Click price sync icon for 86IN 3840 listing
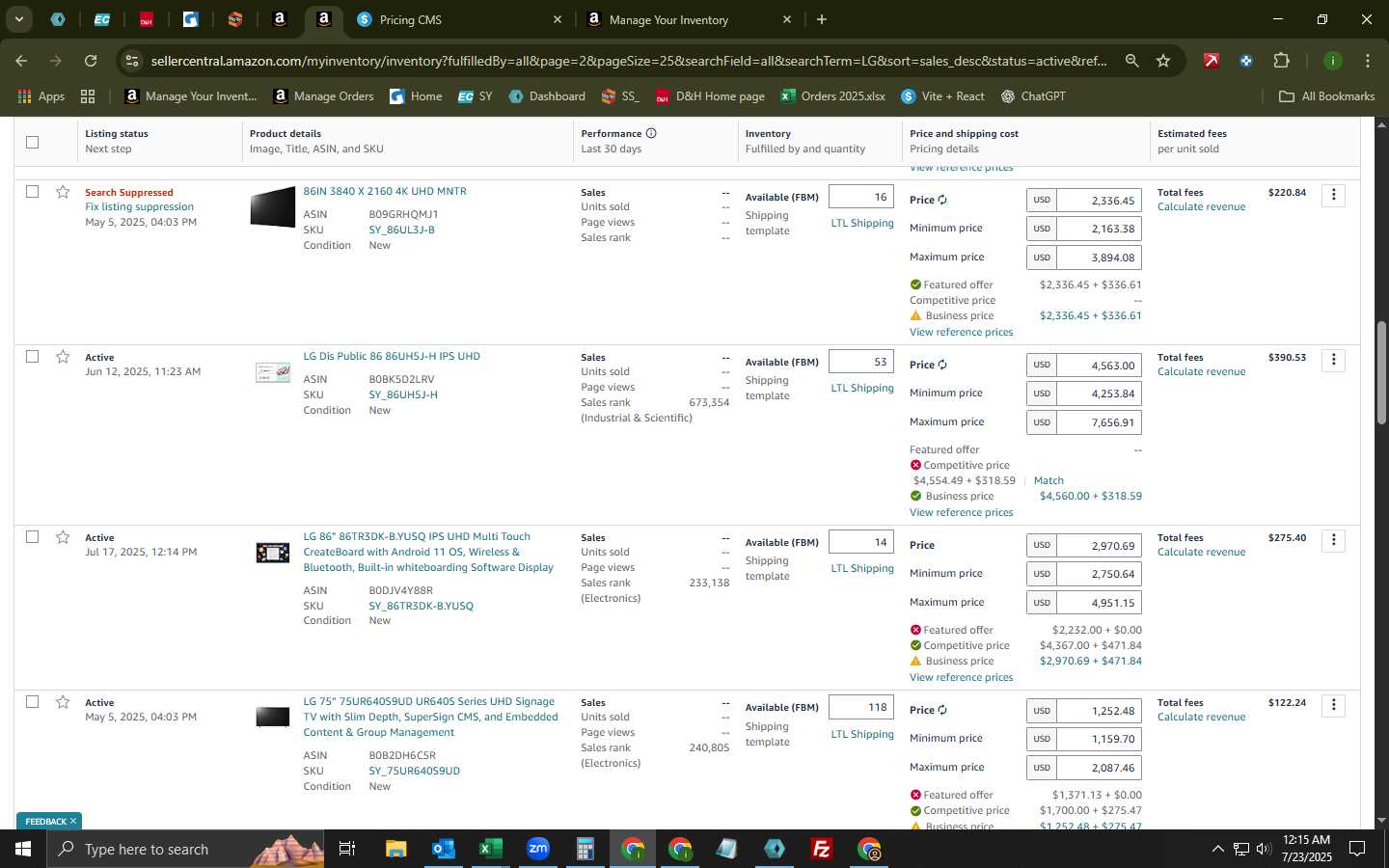1389x868 pixels. coord(942,201)
